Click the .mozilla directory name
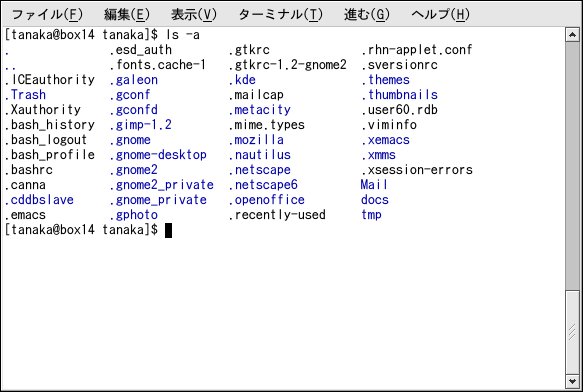583x392 pixels. tap(256, 140)
